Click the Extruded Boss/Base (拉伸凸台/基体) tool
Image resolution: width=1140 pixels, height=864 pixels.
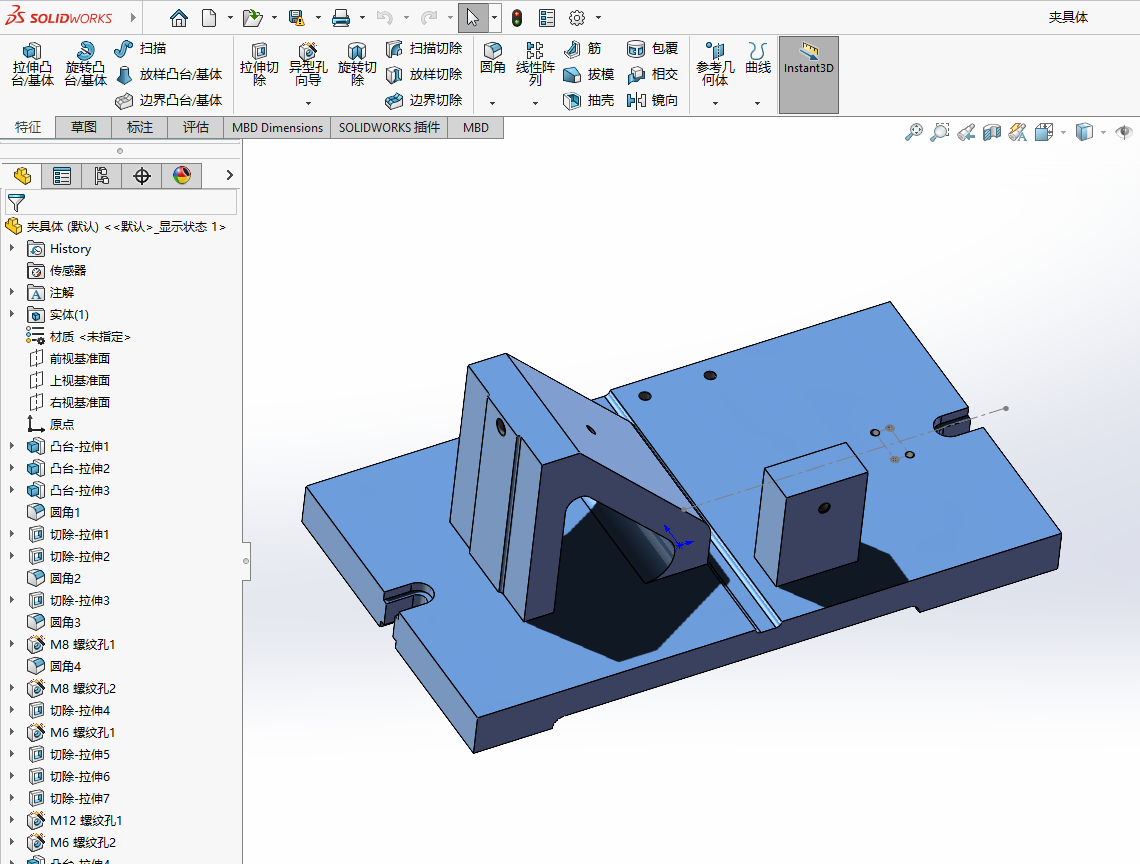click(32, 64)
